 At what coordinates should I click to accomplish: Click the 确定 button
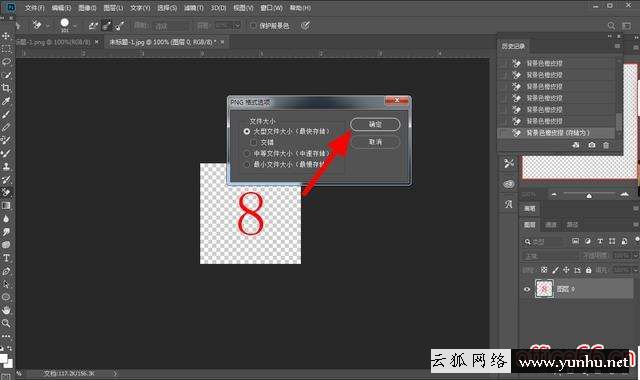click(375, 124)
